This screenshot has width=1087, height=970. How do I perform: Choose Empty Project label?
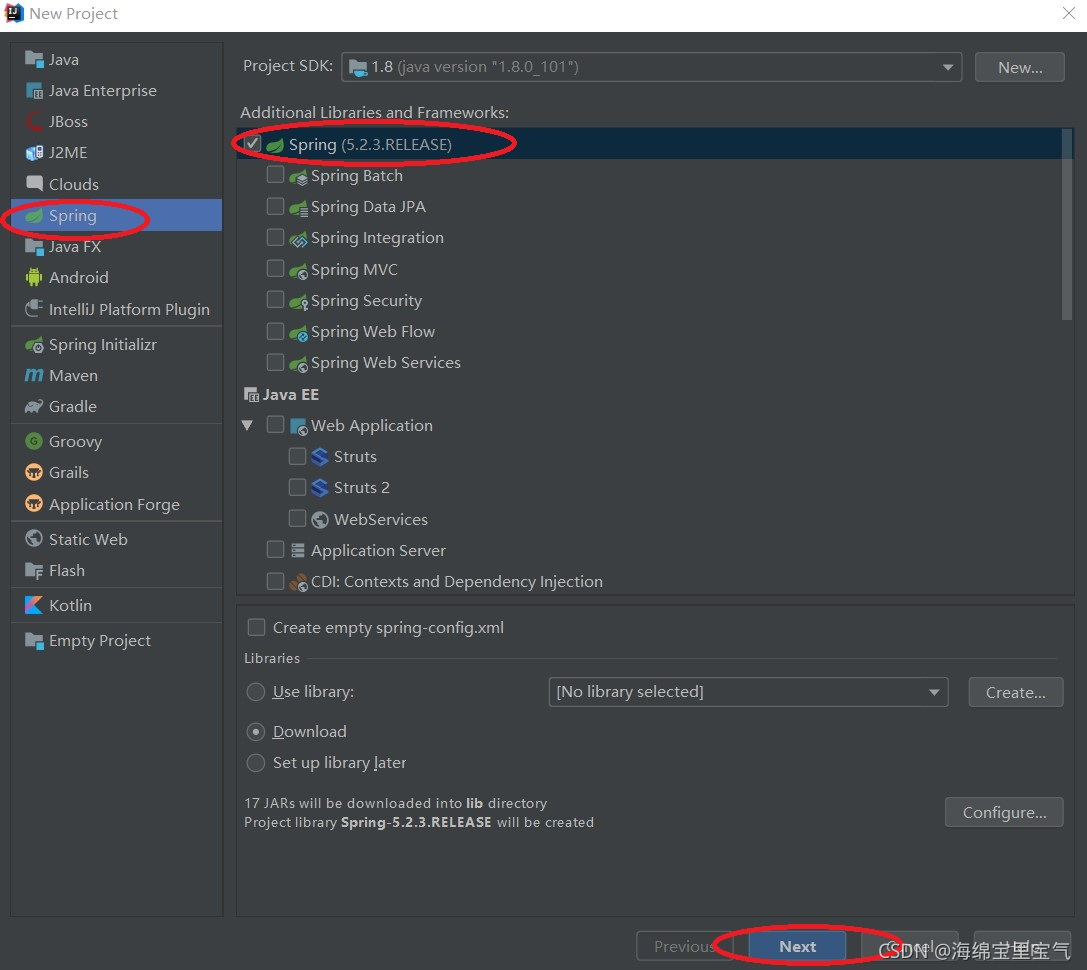100,641
